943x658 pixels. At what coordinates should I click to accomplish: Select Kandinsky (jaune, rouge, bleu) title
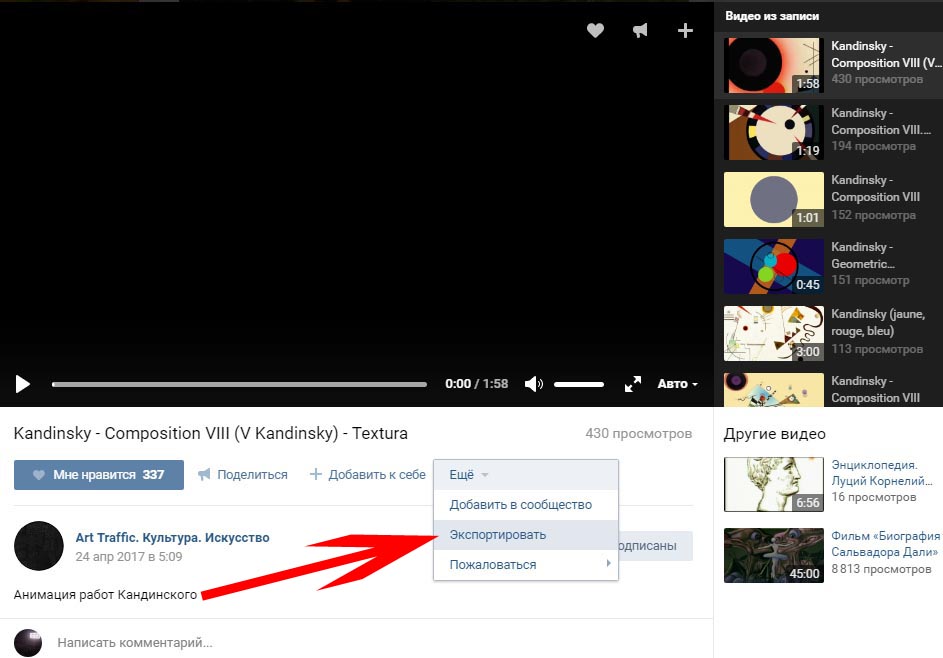coord(878,322)
